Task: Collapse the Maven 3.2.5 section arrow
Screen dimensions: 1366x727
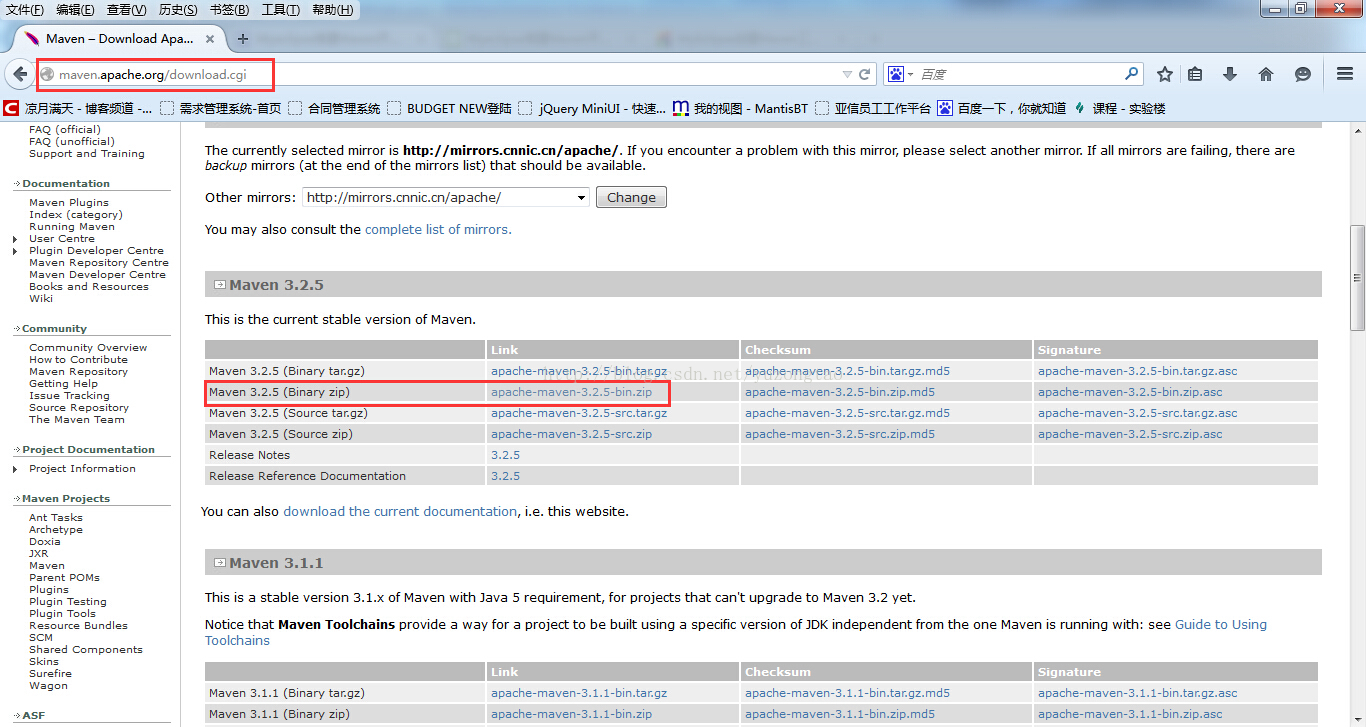Action: (219, 285)
